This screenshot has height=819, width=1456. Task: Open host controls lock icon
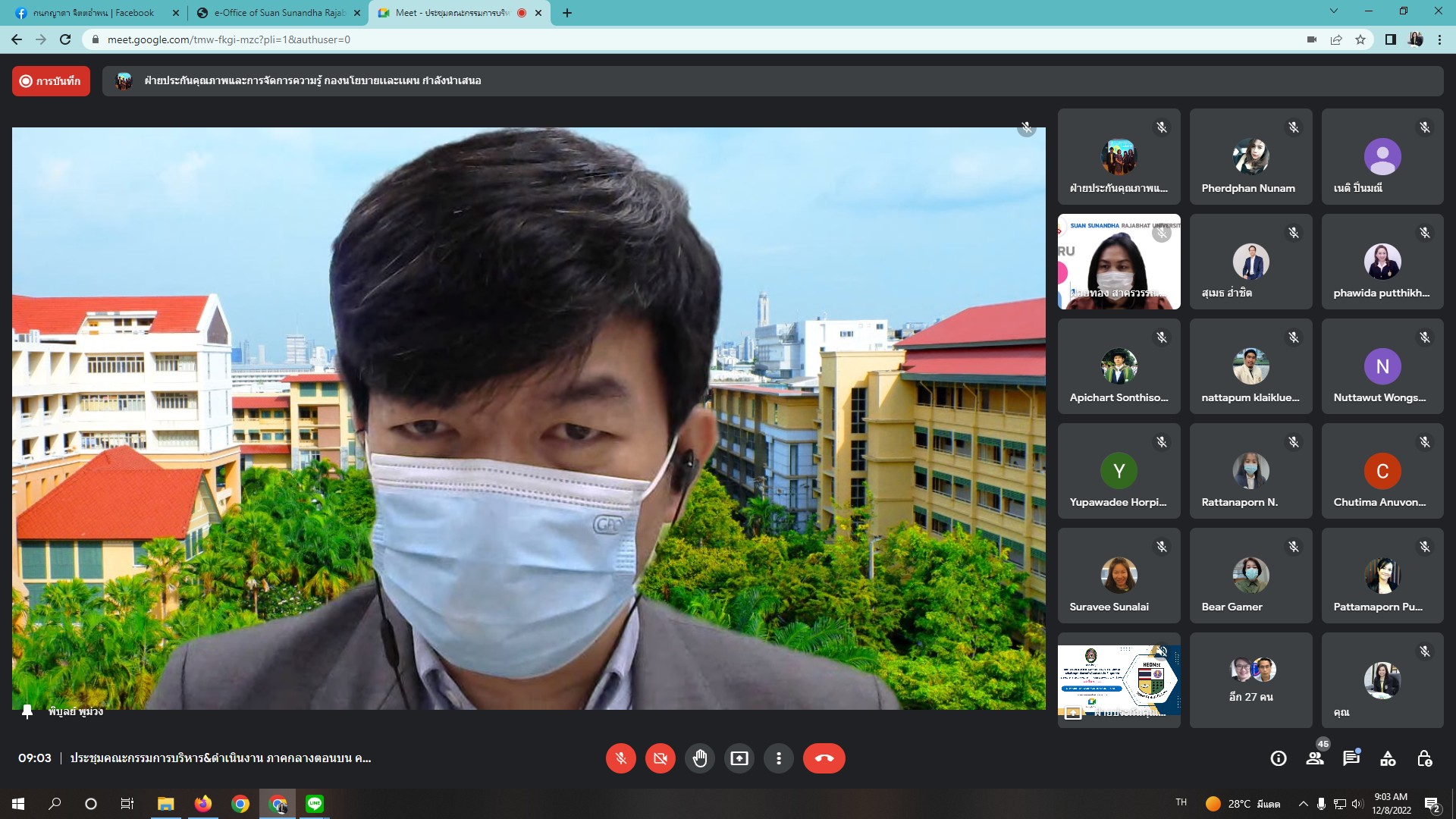[1424, 758]
